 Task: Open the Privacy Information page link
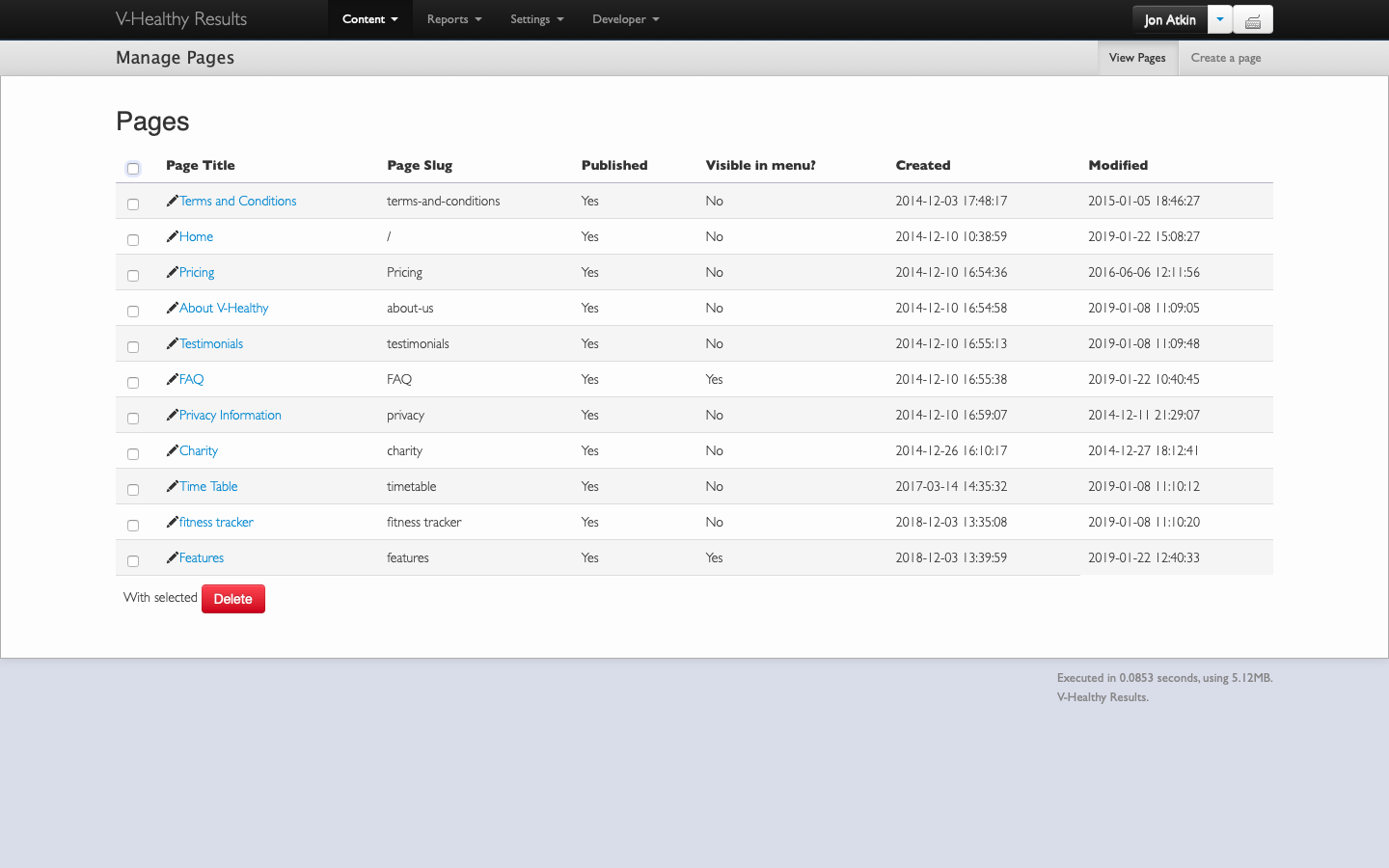click(x=231, y=415)
